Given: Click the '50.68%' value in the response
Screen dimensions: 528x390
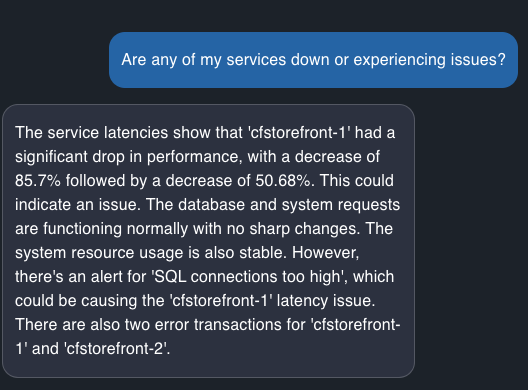Looking at the screenshot, I should pos(285,181).
